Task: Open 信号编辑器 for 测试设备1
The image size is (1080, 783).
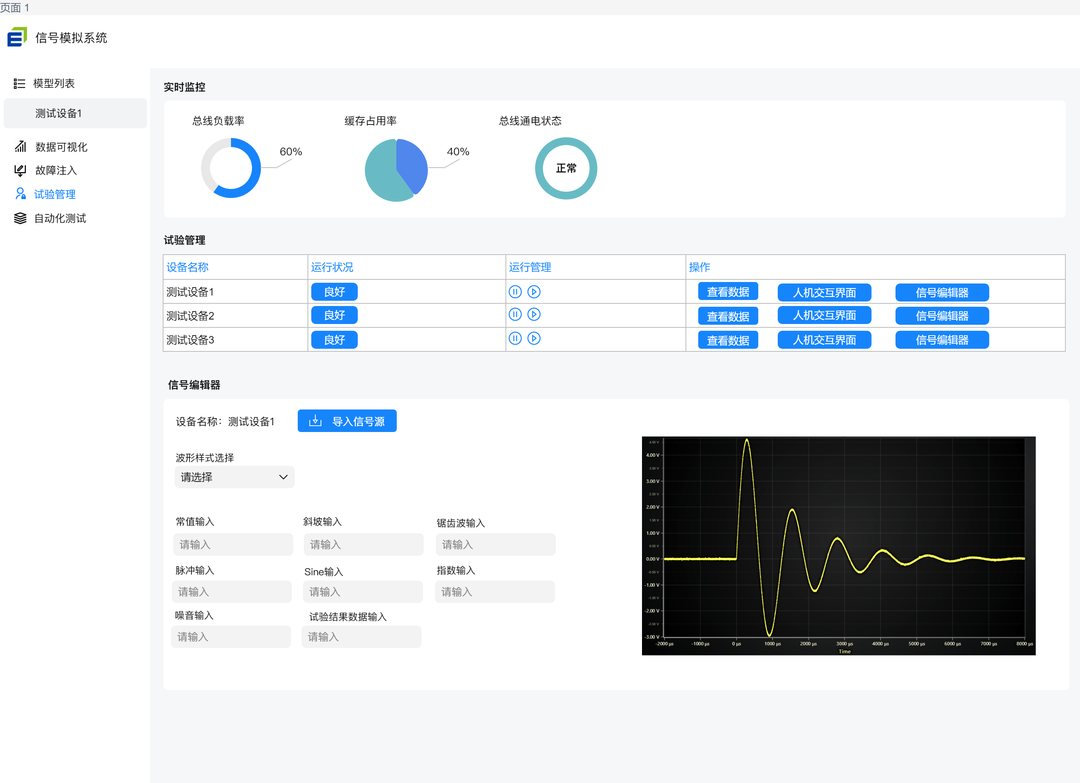Action: (942, 292)
